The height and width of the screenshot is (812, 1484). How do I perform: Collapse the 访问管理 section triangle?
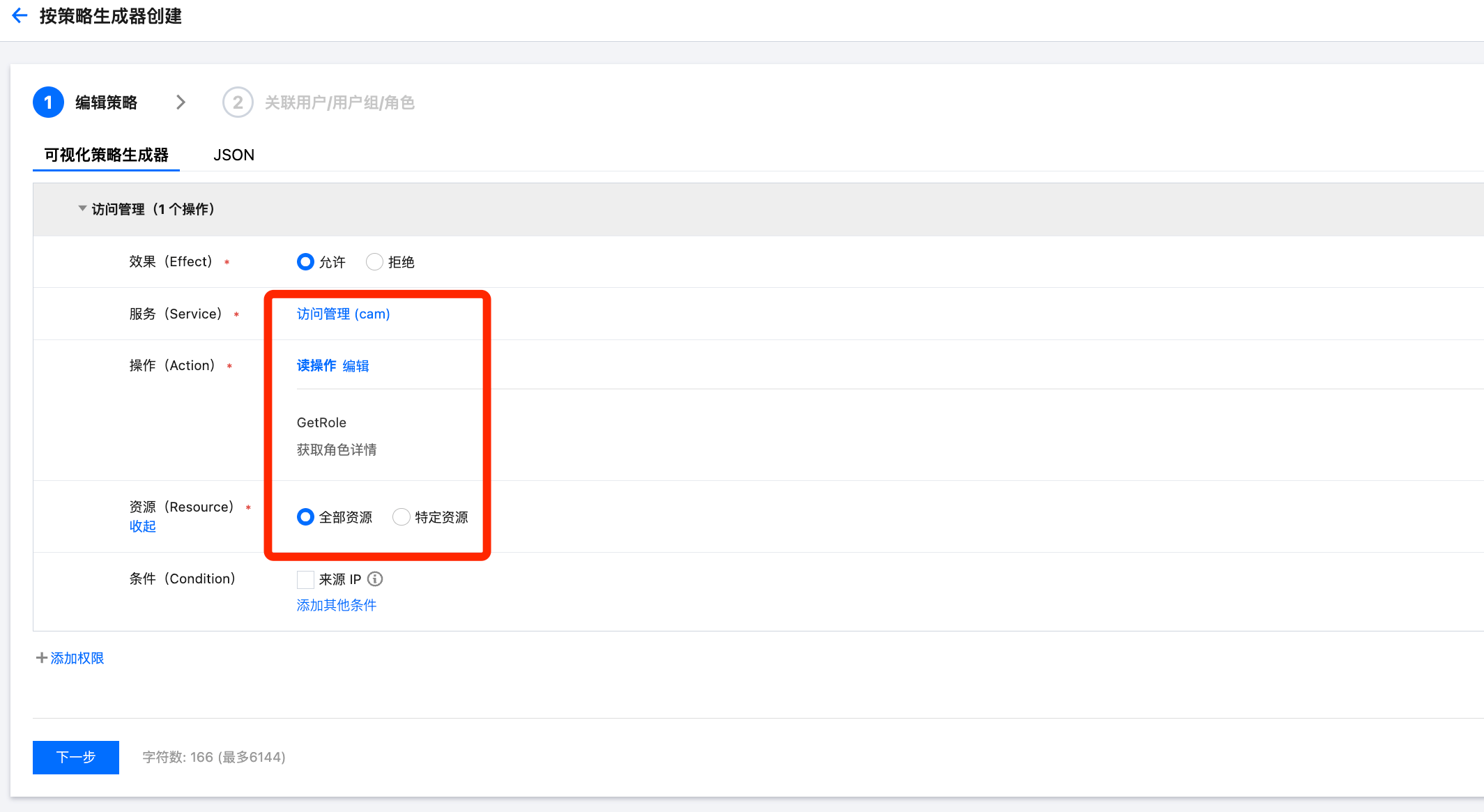tap(82, 208)
